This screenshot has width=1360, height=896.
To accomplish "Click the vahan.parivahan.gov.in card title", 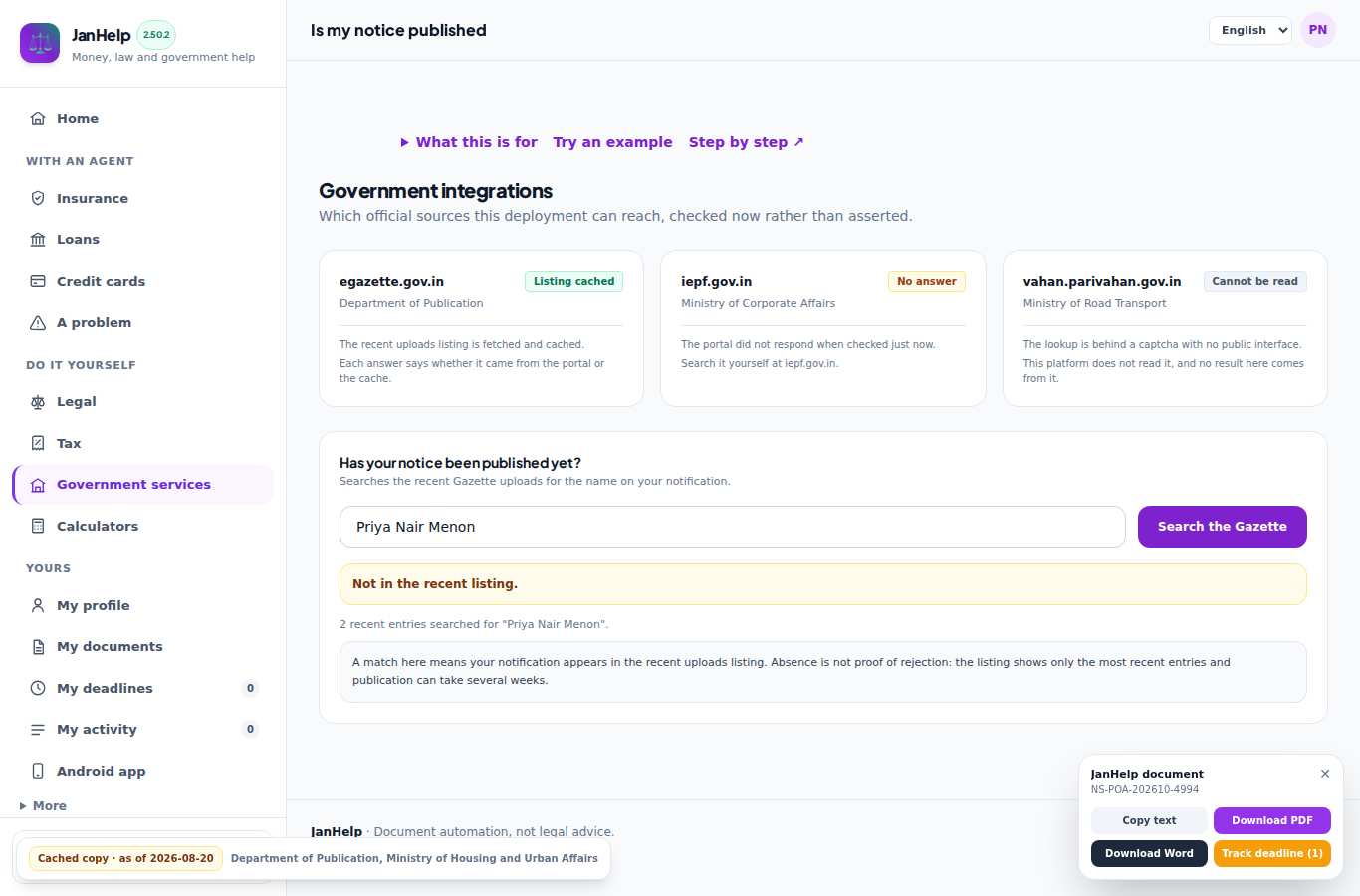I will [x=1102, y=281].
